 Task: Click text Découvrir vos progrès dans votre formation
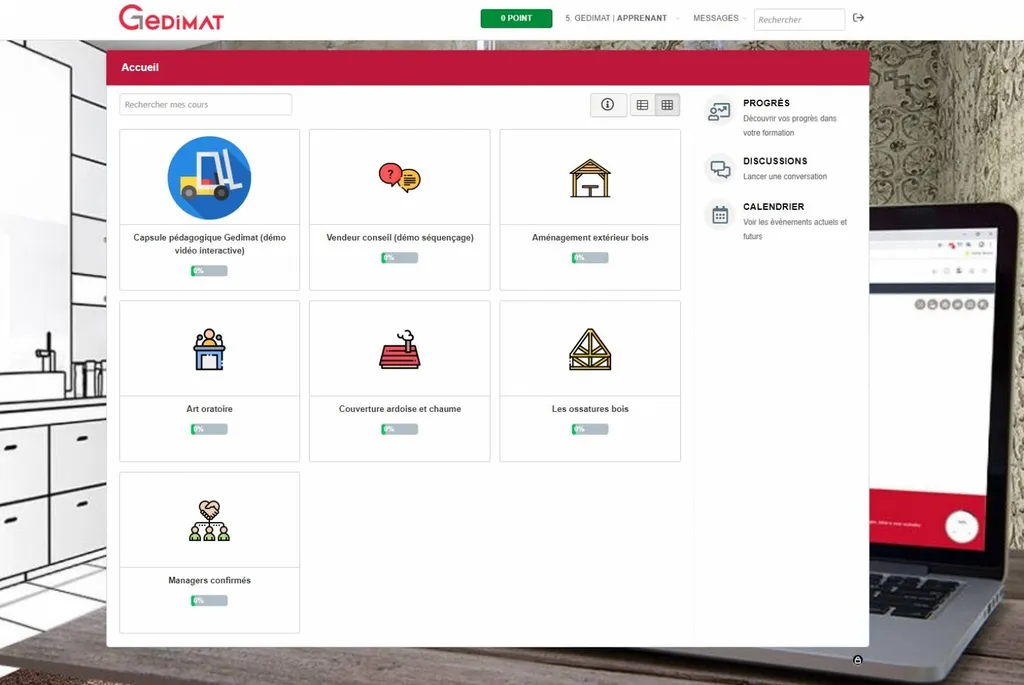tap(790, 125)
